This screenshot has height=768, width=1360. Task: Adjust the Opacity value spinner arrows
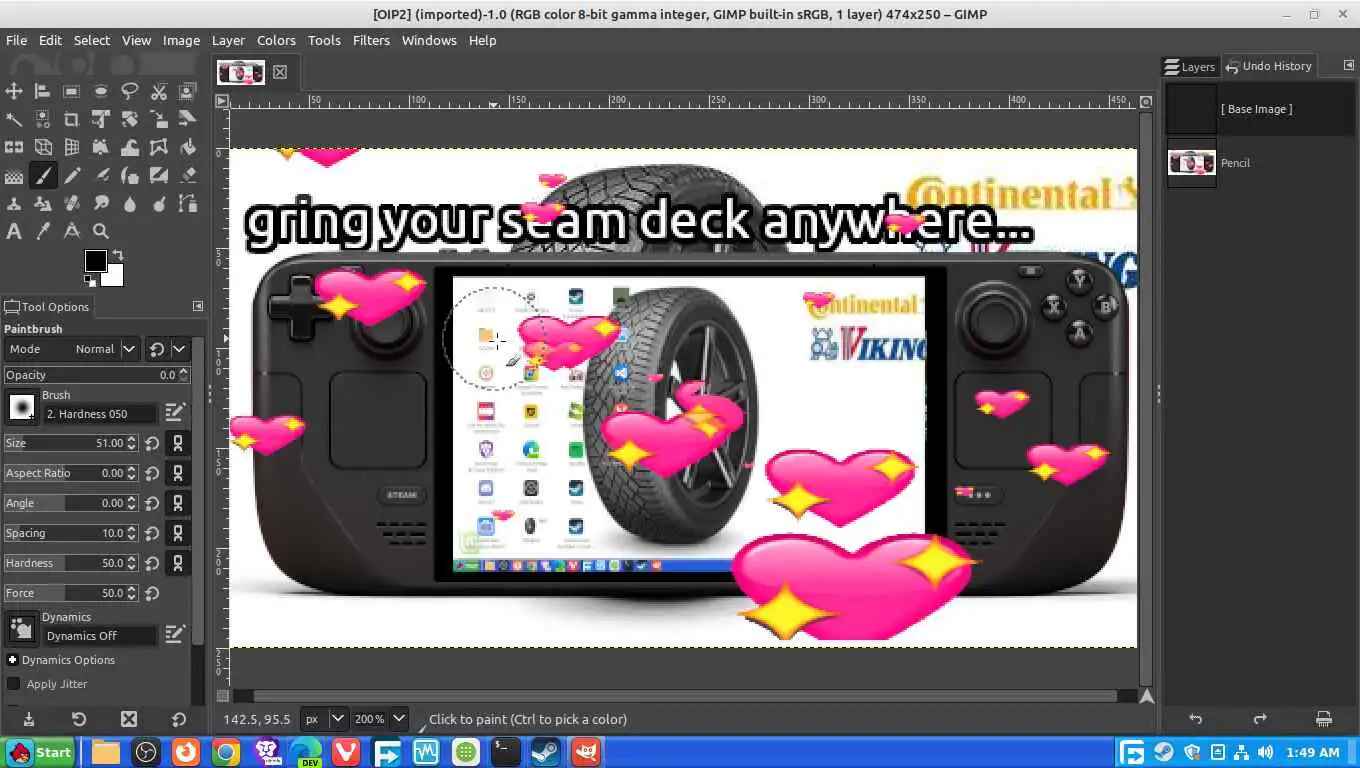[184, 375]
